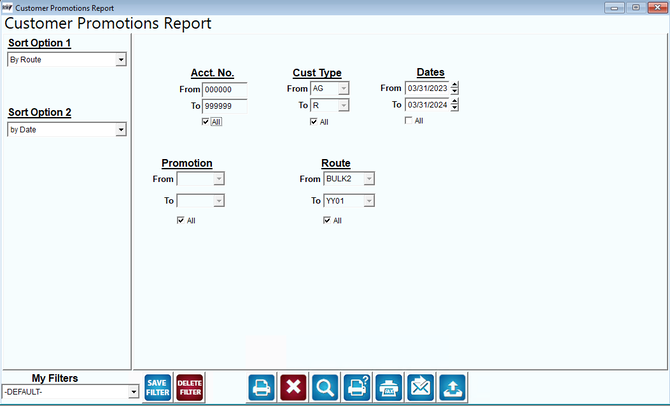The image size is (670, 406).
Task: Click the Acct. No. From field 000000
Action: coord(224,90)
